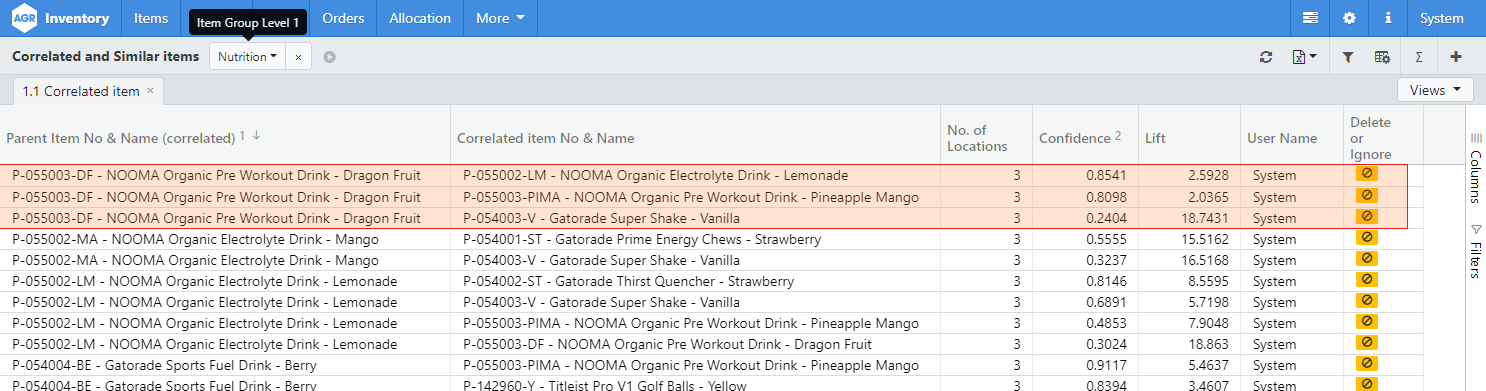1486x391 pixels.
Task: Remove the Nutrition filter with x
Action: (298, 57)
